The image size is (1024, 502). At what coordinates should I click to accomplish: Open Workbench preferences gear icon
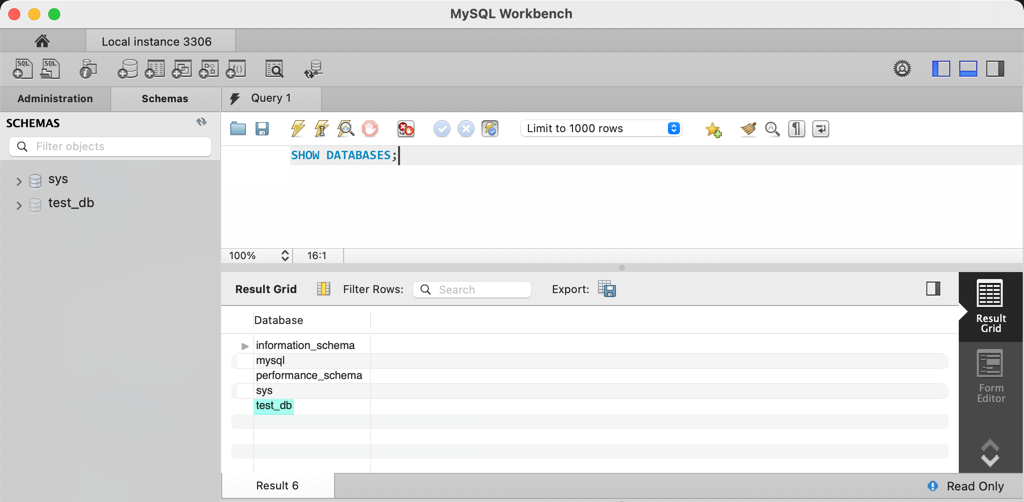click(x=903, y=69)
